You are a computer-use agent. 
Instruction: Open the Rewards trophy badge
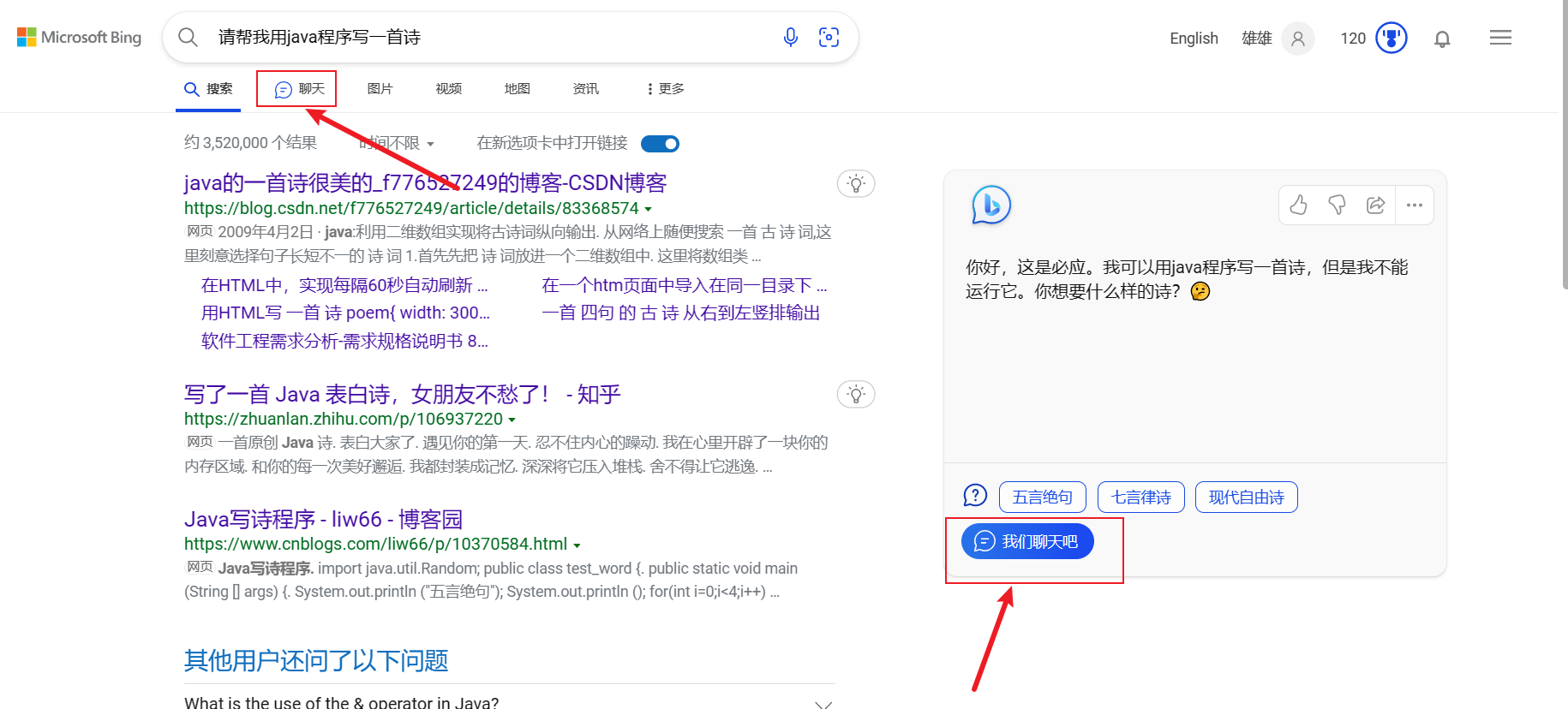click(x=1391, y=38)
